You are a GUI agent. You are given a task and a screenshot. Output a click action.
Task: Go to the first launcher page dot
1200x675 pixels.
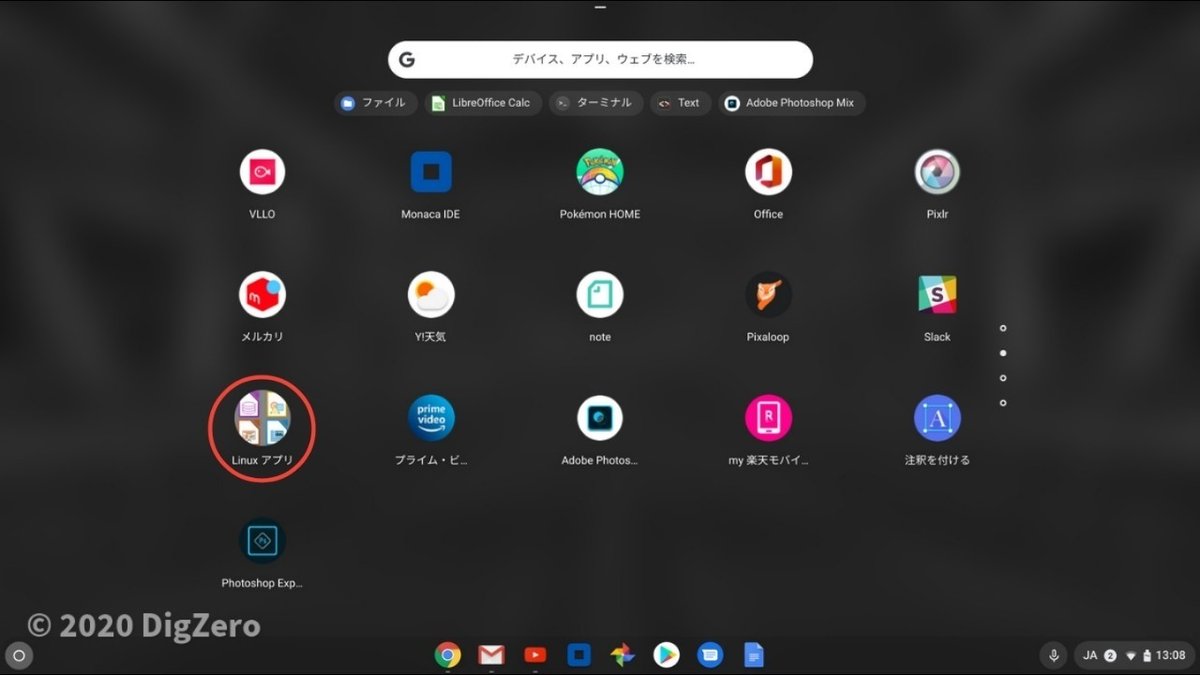pyautogui.click(x=1003, y=328)
